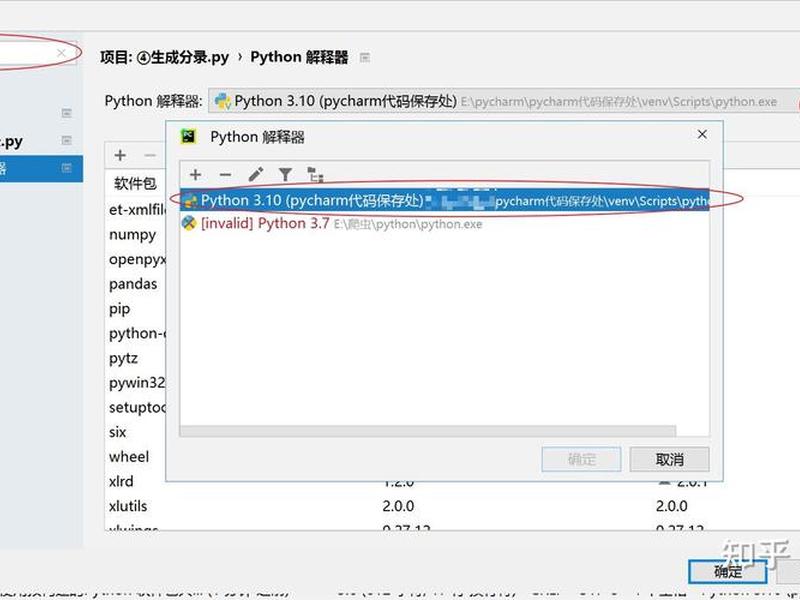Install package with plus icon in settings

[120, 155]
